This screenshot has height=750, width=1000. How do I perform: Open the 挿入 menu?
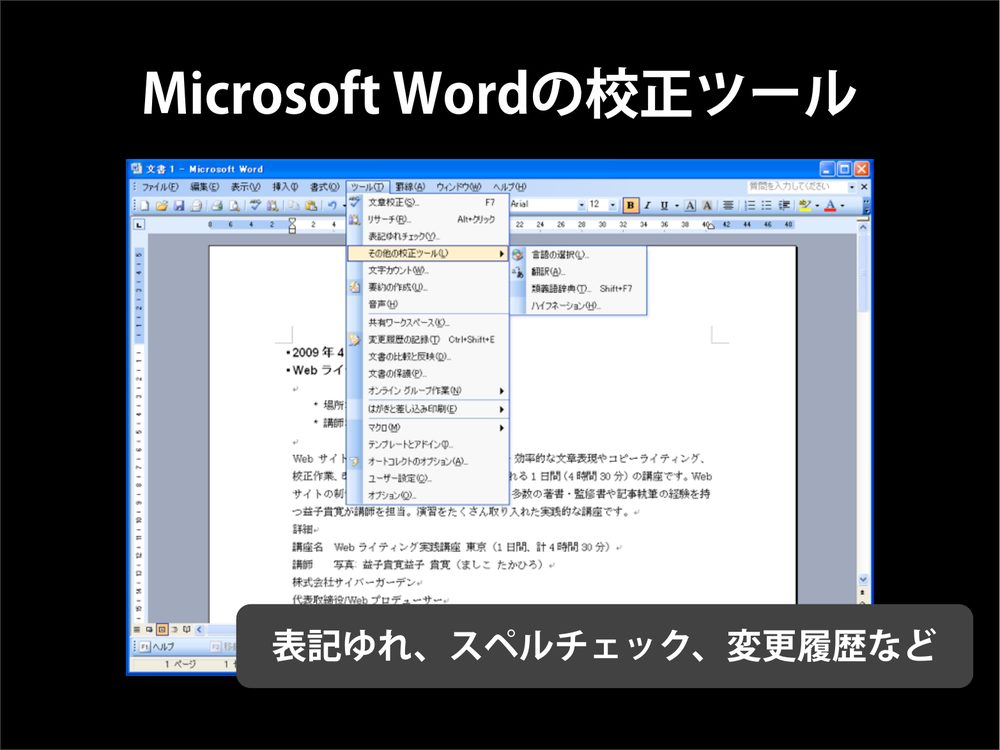pos(285,187)
